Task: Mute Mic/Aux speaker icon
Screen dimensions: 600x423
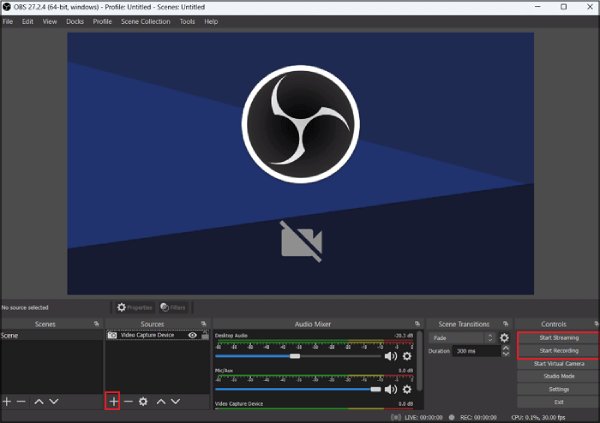Action: (x=390, y=389)
